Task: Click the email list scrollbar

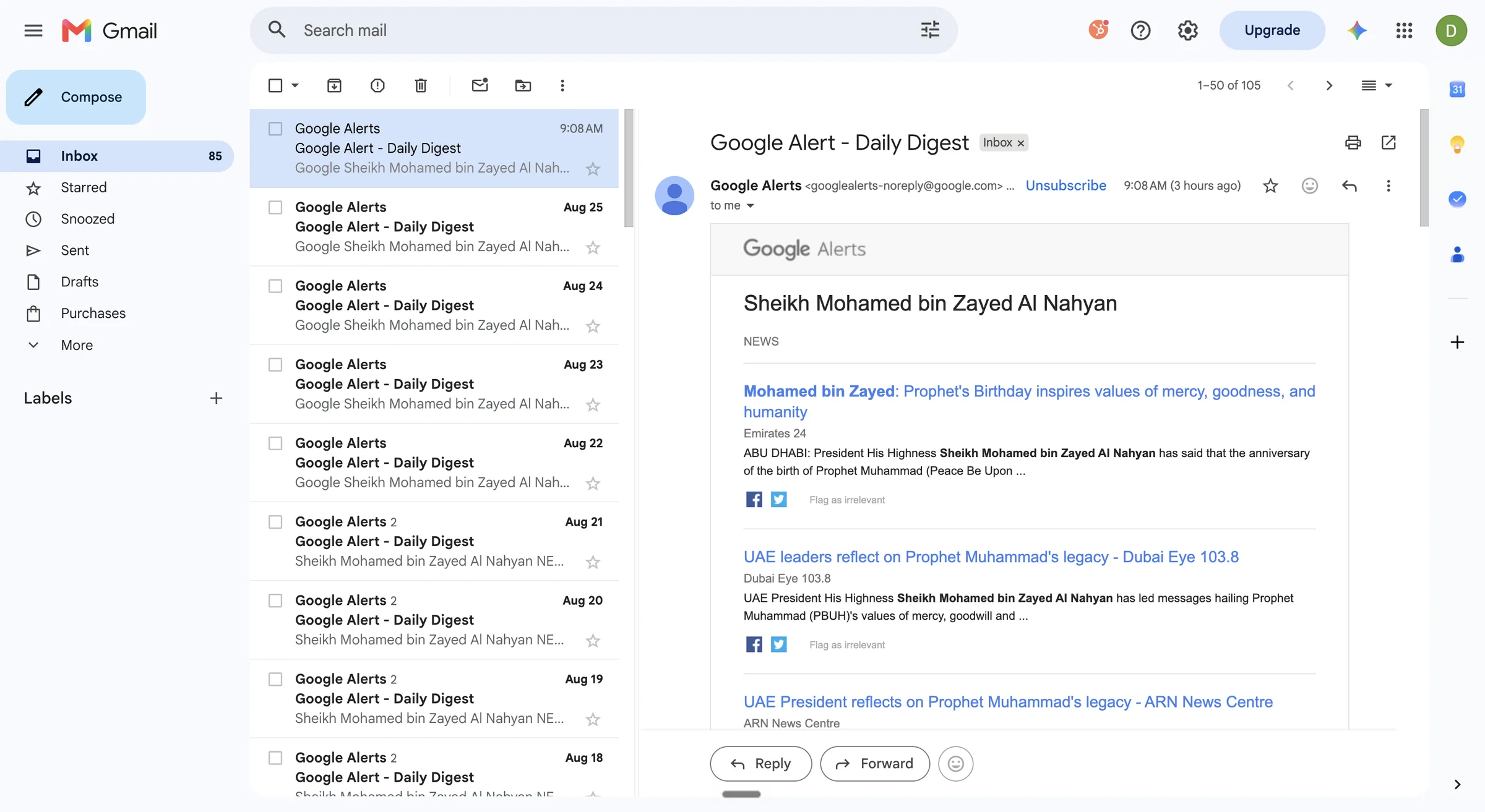Action: pyautogui.click(x=629, y=168)
